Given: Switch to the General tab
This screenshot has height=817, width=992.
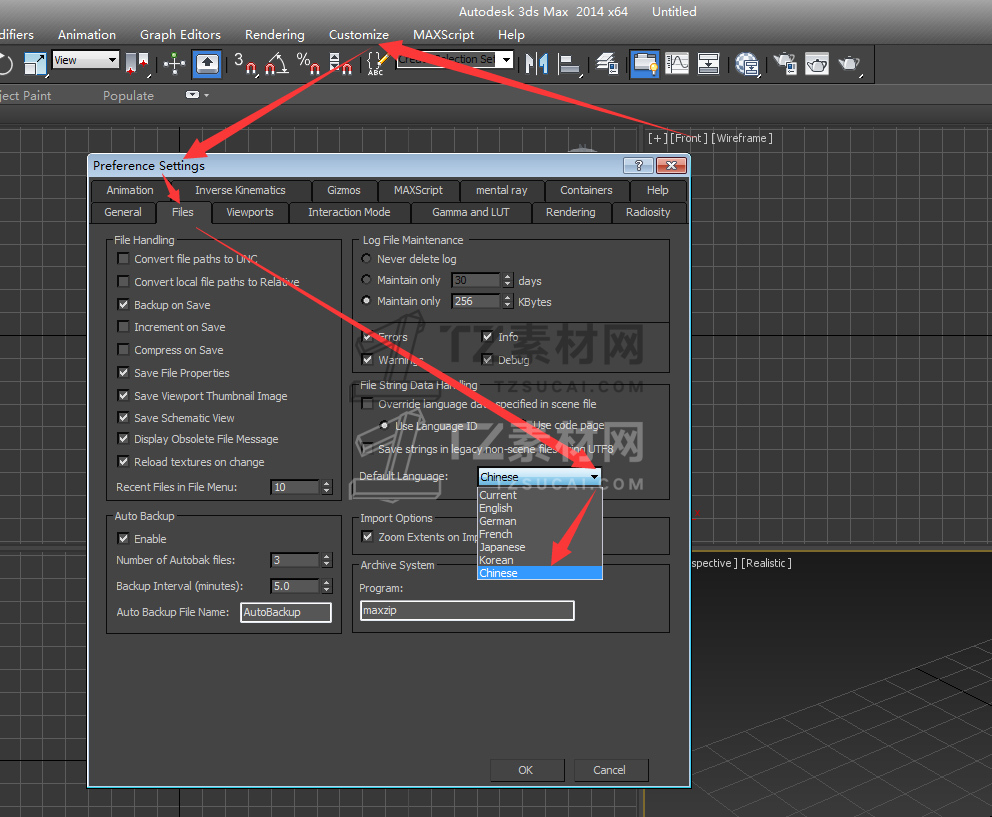Looking at the screenshot, I should [x=123, y=212].
